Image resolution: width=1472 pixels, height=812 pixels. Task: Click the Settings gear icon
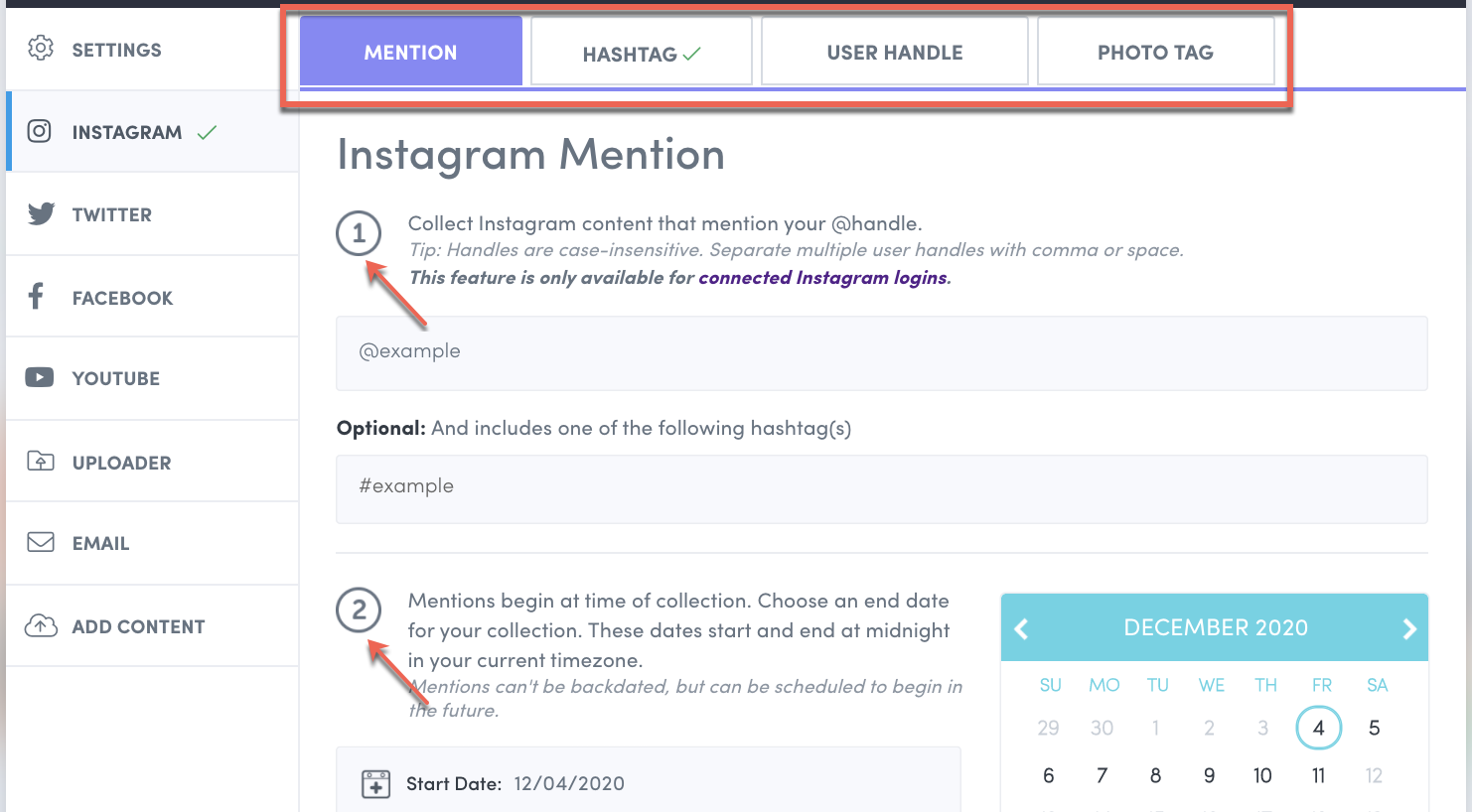pos(40,48)
